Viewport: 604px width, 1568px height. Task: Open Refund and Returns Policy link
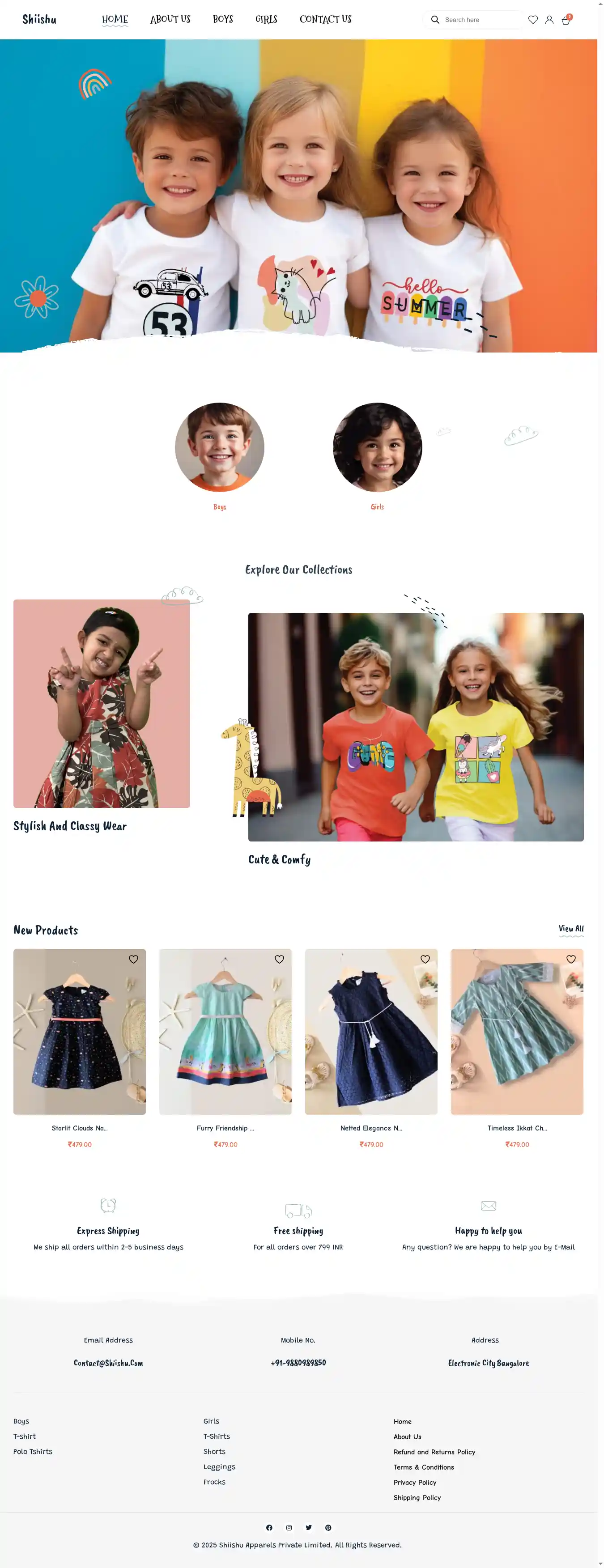click(x=434, y=1452)
